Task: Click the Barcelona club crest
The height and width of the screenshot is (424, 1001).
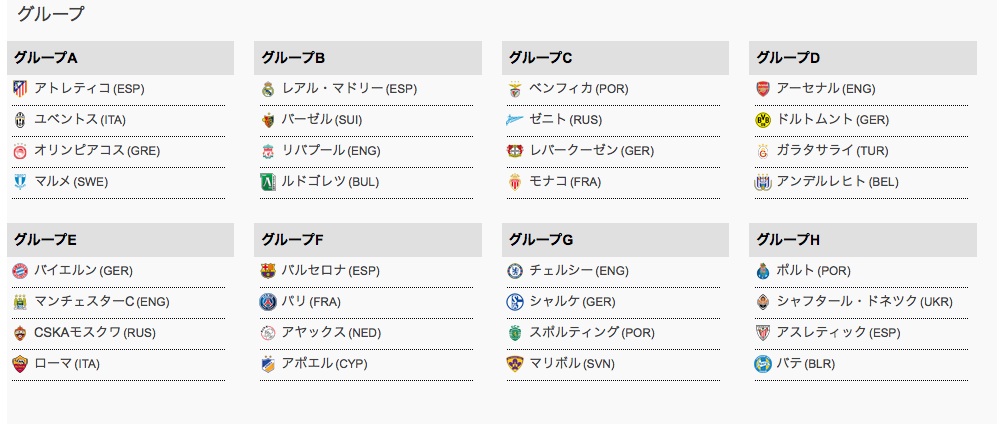Action: [268, 271]
